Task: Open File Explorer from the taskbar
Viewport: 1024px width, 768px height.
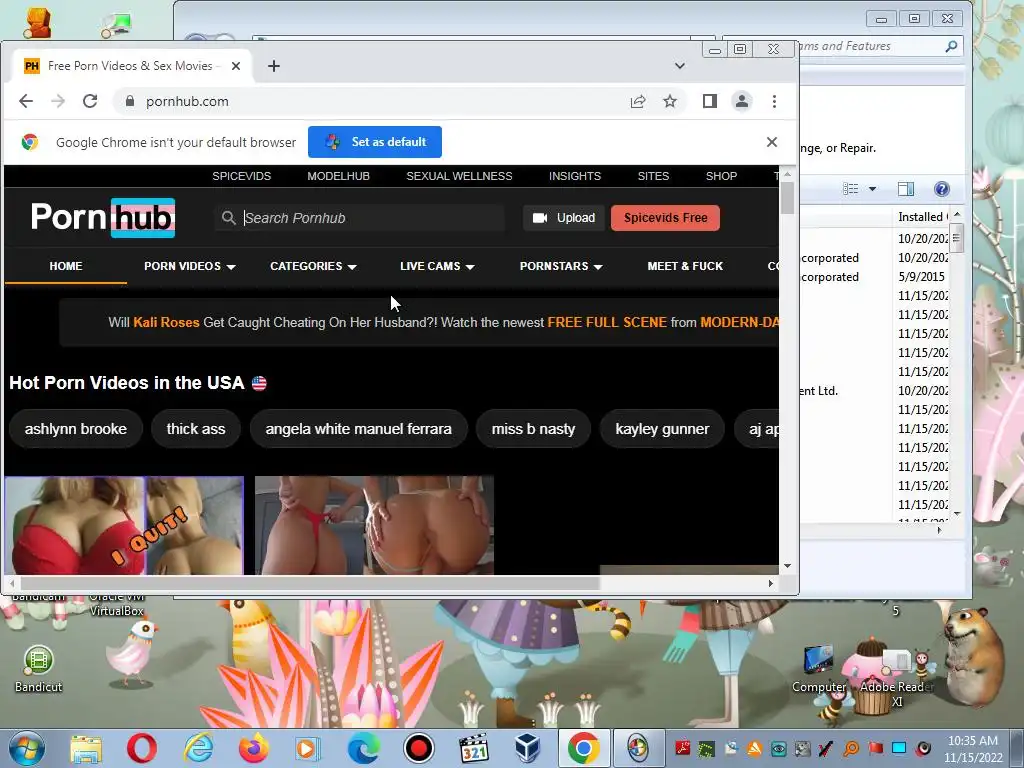Action: 86,749
